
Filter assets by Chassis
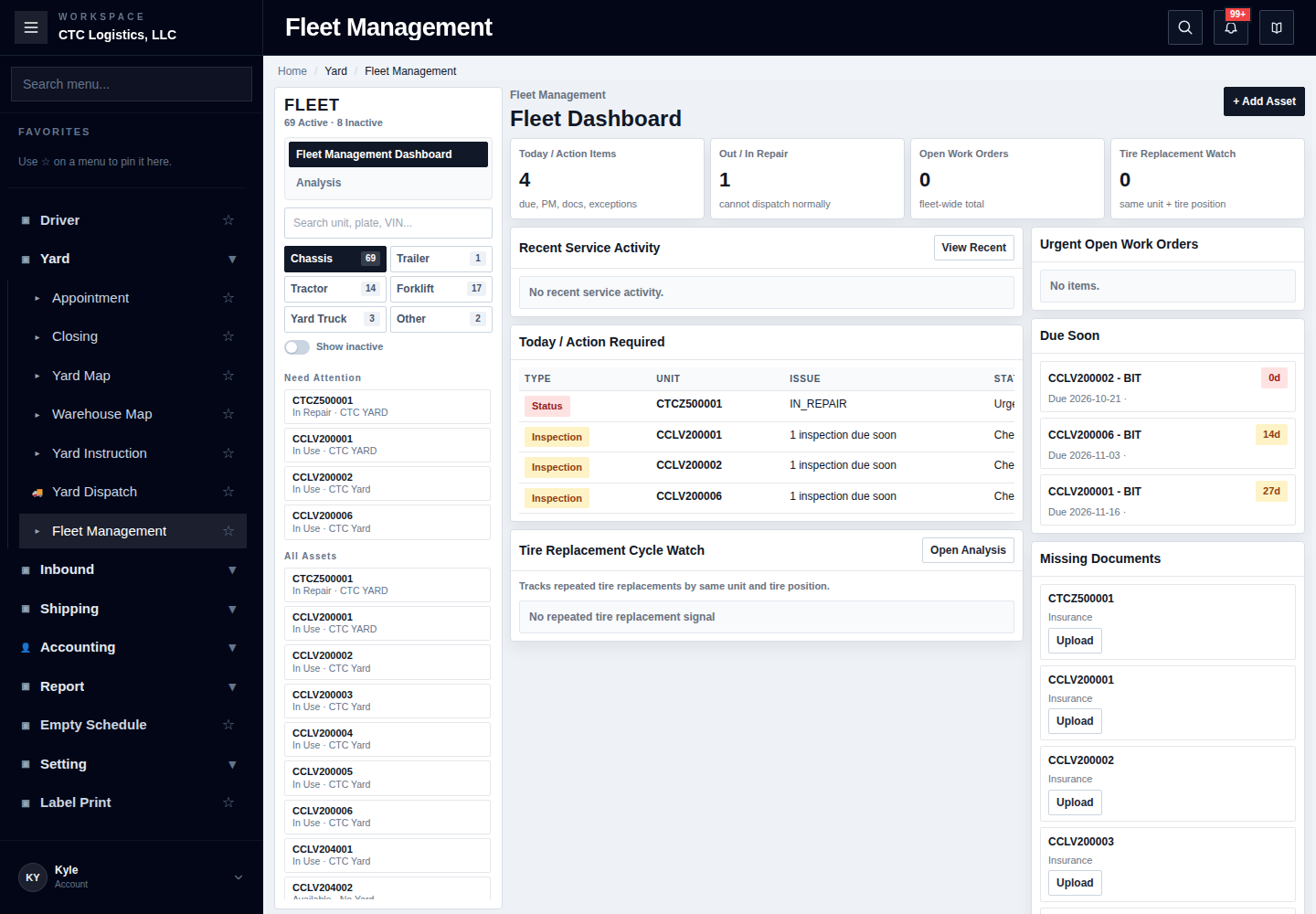(335, 259)
